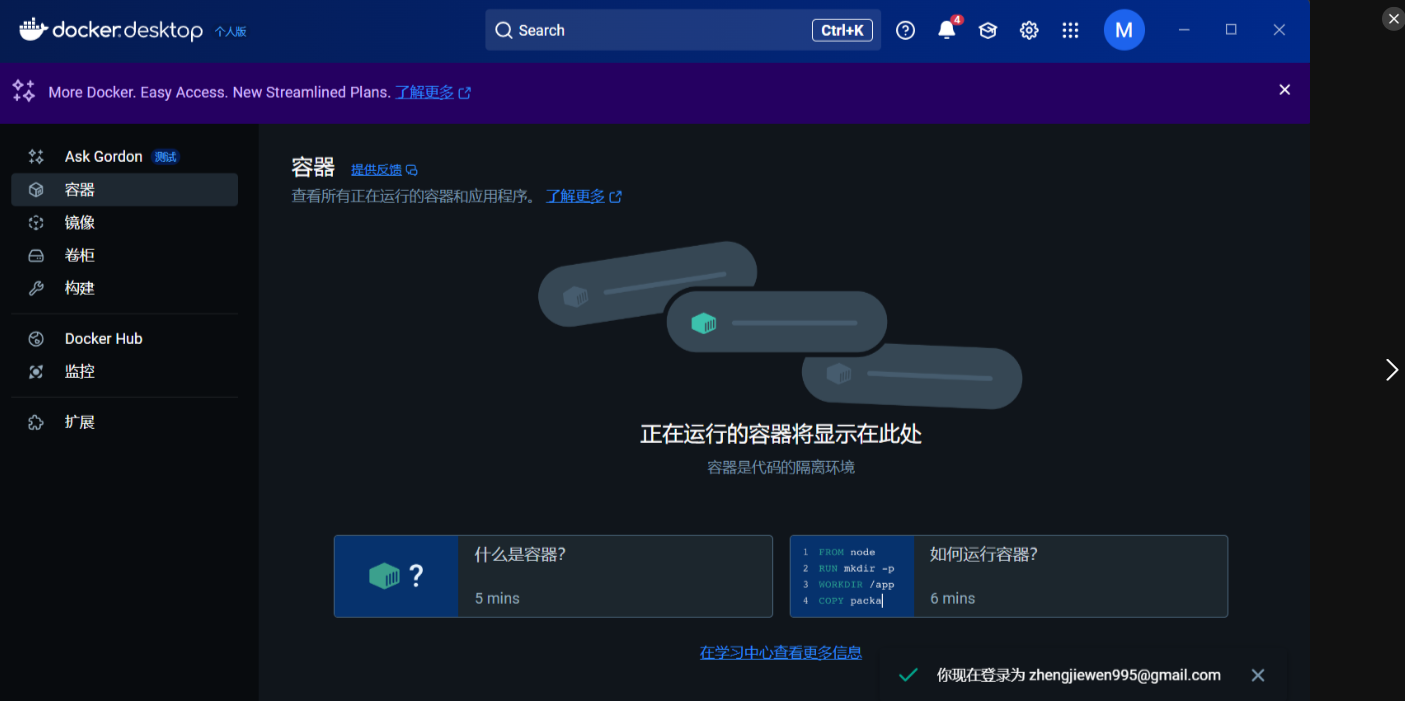Click the 个人版 edition label

(230, 32)
